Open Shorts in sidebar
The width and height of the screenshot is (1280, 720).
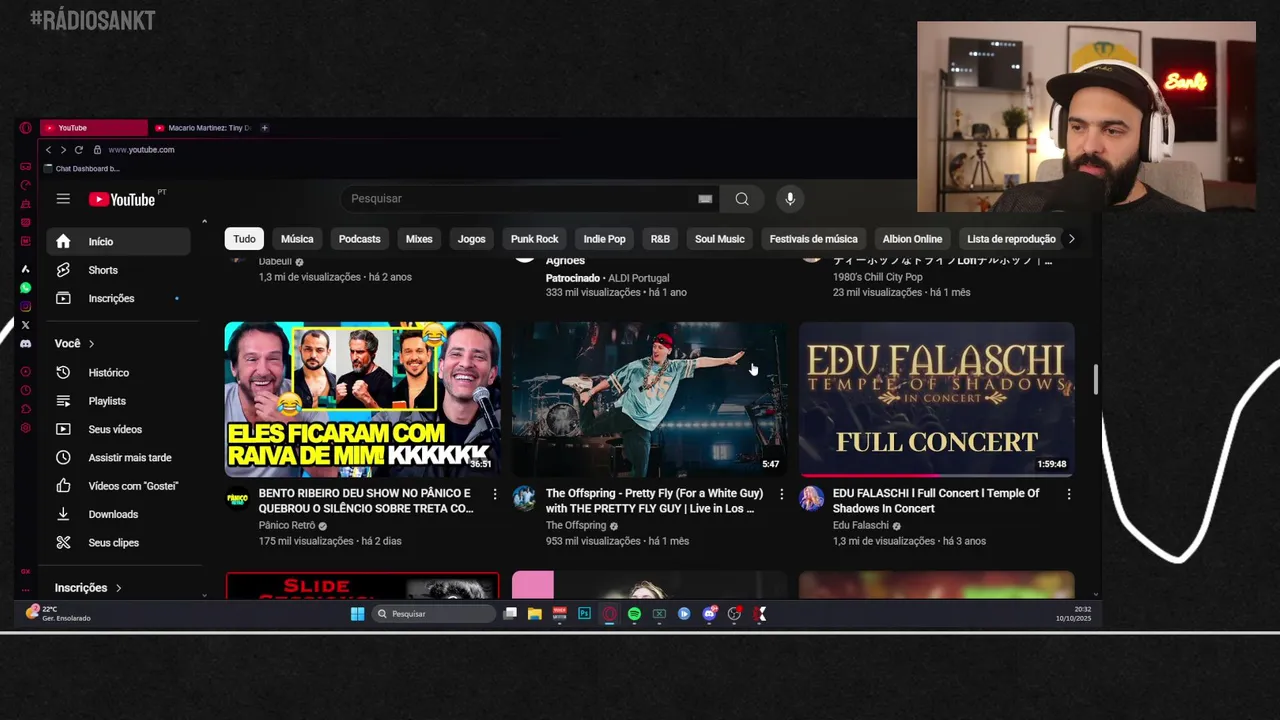click(118, 270)
